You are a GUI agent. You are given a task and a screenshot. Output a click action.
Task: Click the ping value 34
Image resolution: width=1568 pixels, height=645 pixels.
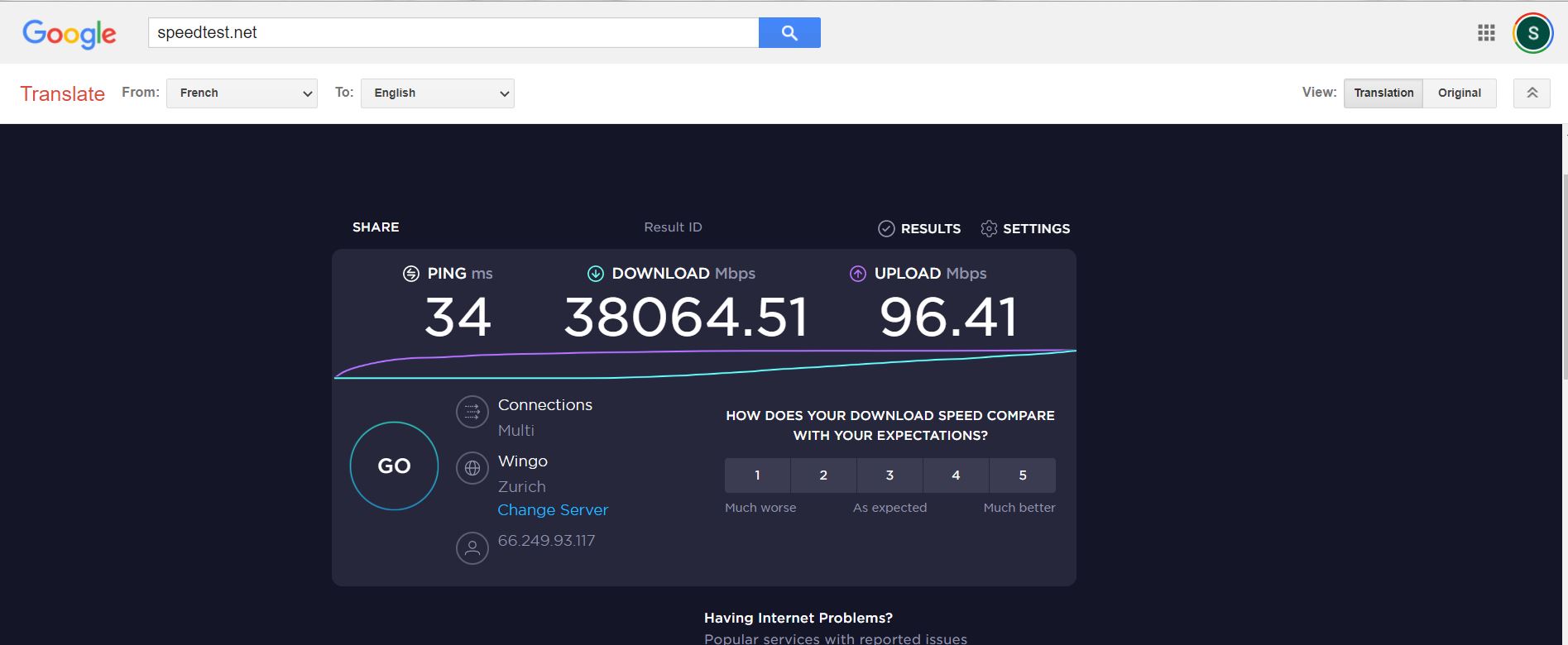coord(458,318)
